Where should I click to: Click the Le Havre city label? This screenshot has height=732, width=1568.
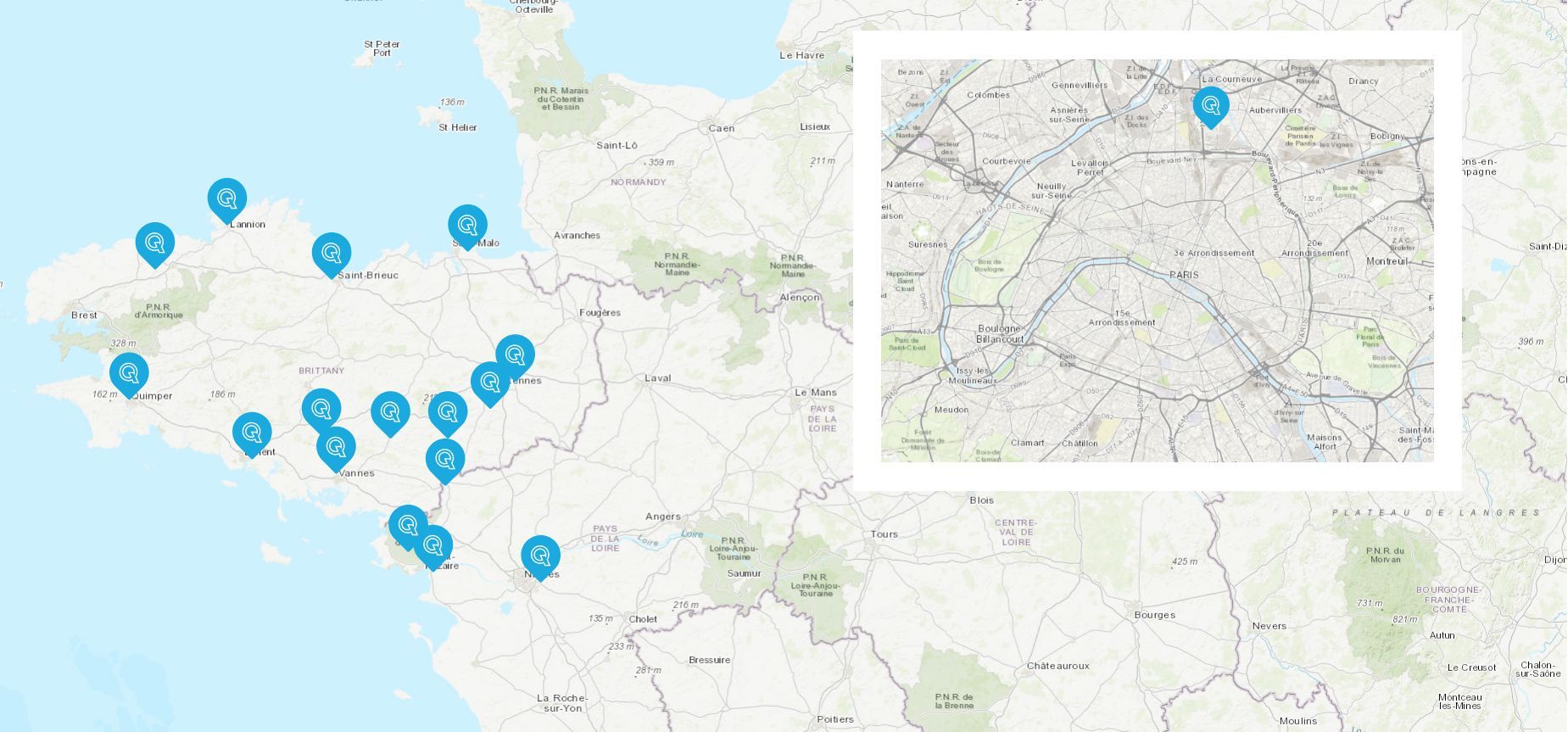[x=801, y=55]
